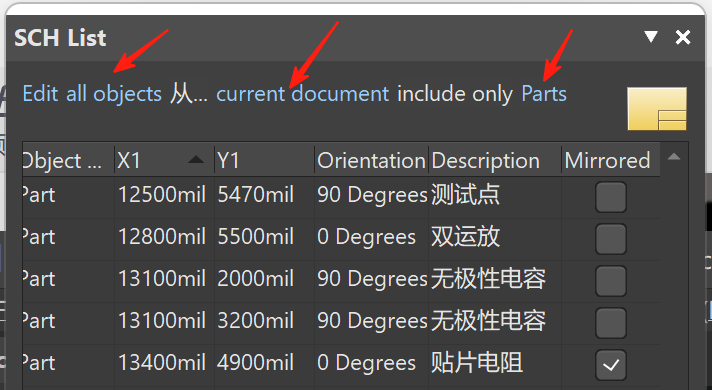Image resolution: width=712 pixels, height=390 pixels.
Task: Select the Y1 cell "5470mil"
Action: coord(264,197)
